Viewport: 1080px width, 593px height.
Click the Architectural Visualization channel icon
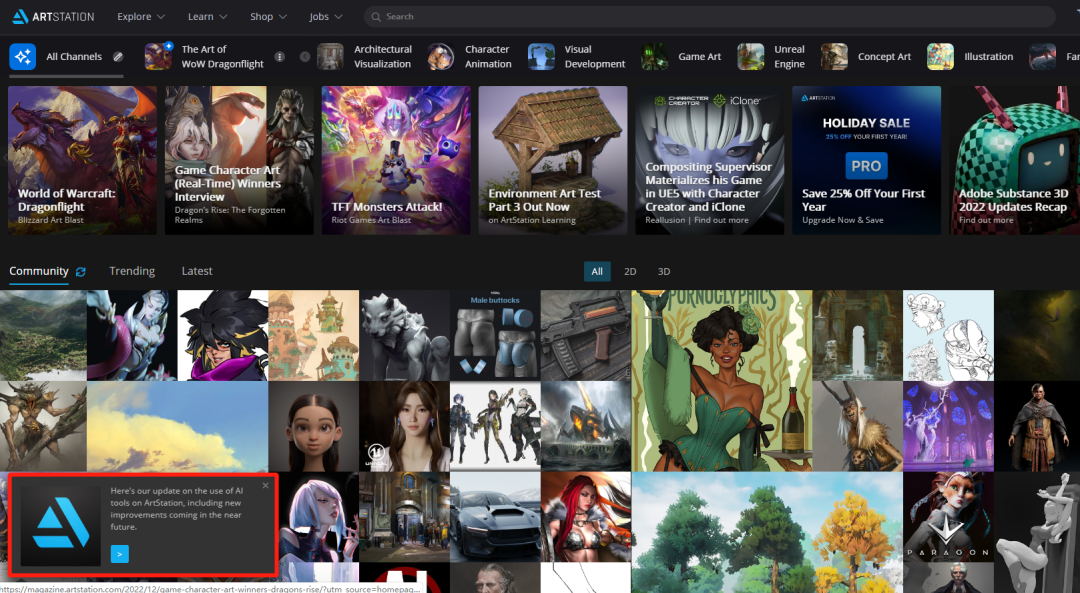[x=330, y=56]
